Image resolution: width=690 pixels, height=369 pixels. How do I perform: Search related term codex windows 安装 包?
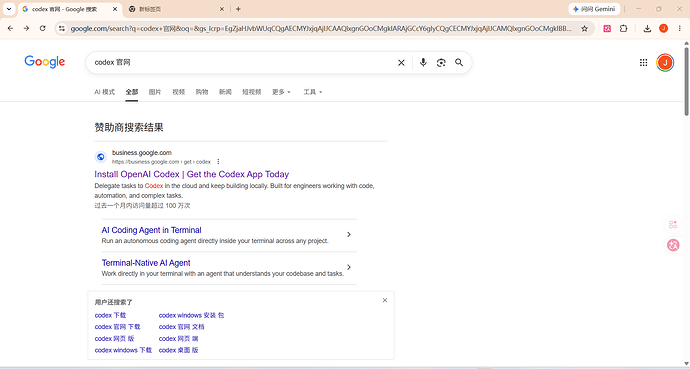[x=191, y=315]
